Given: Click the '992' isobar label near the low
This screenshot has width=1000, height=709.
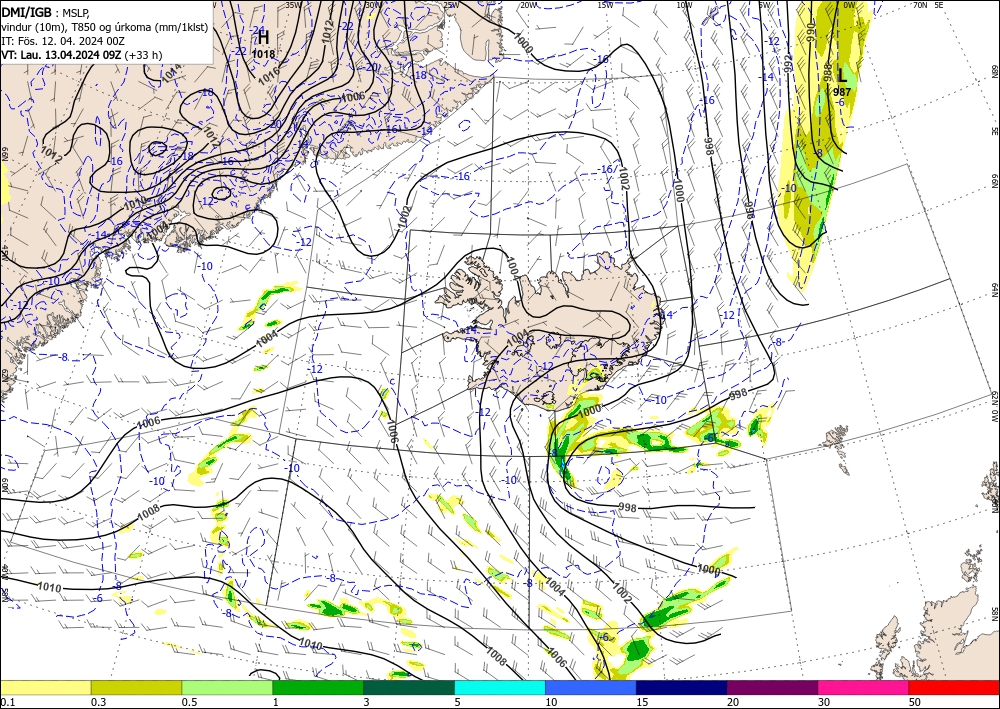Looking at the screenshot, I should [x=788, y=62].
